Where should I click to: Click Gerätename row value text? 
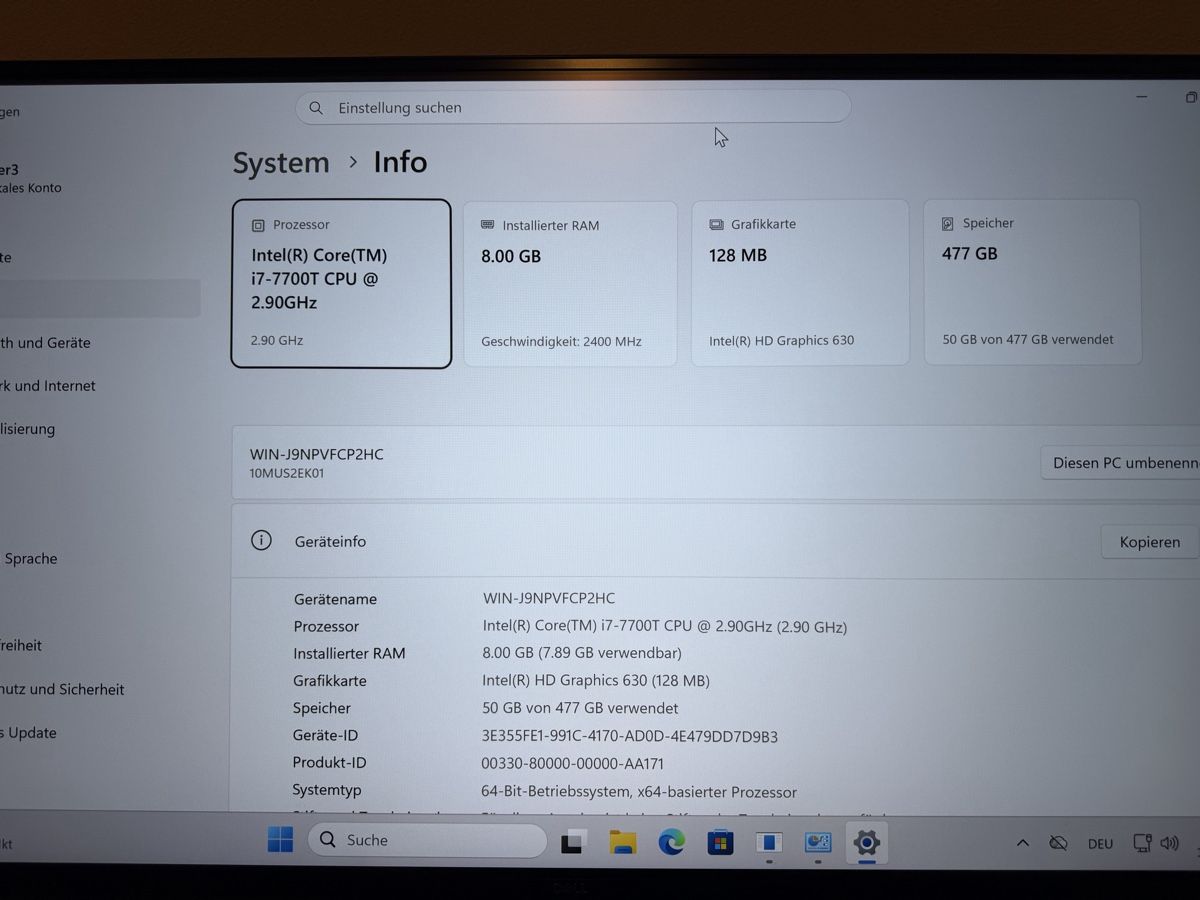click(x=549, y=598)
